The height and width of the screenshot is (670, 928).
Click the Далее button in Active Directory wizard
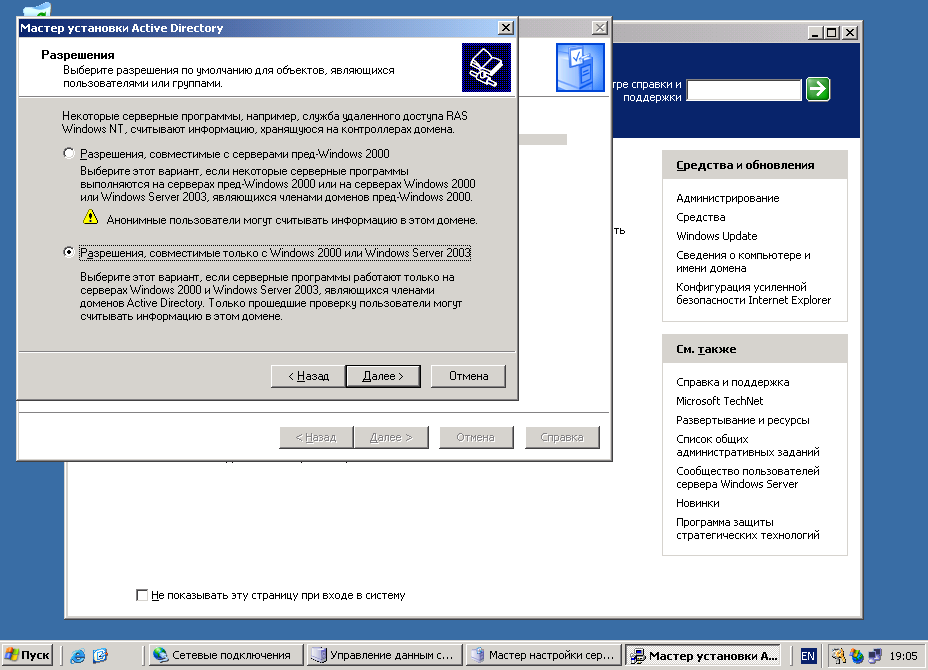[x=383, y=376]
